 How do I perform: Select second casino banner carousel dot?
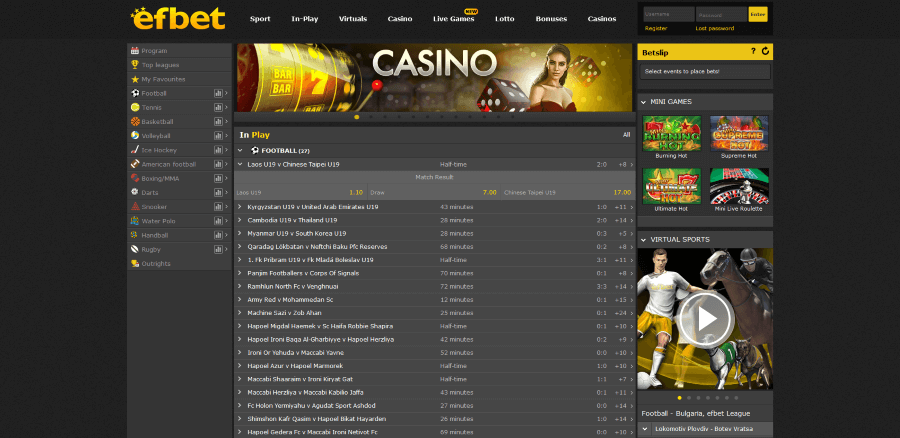pos(371,117)
